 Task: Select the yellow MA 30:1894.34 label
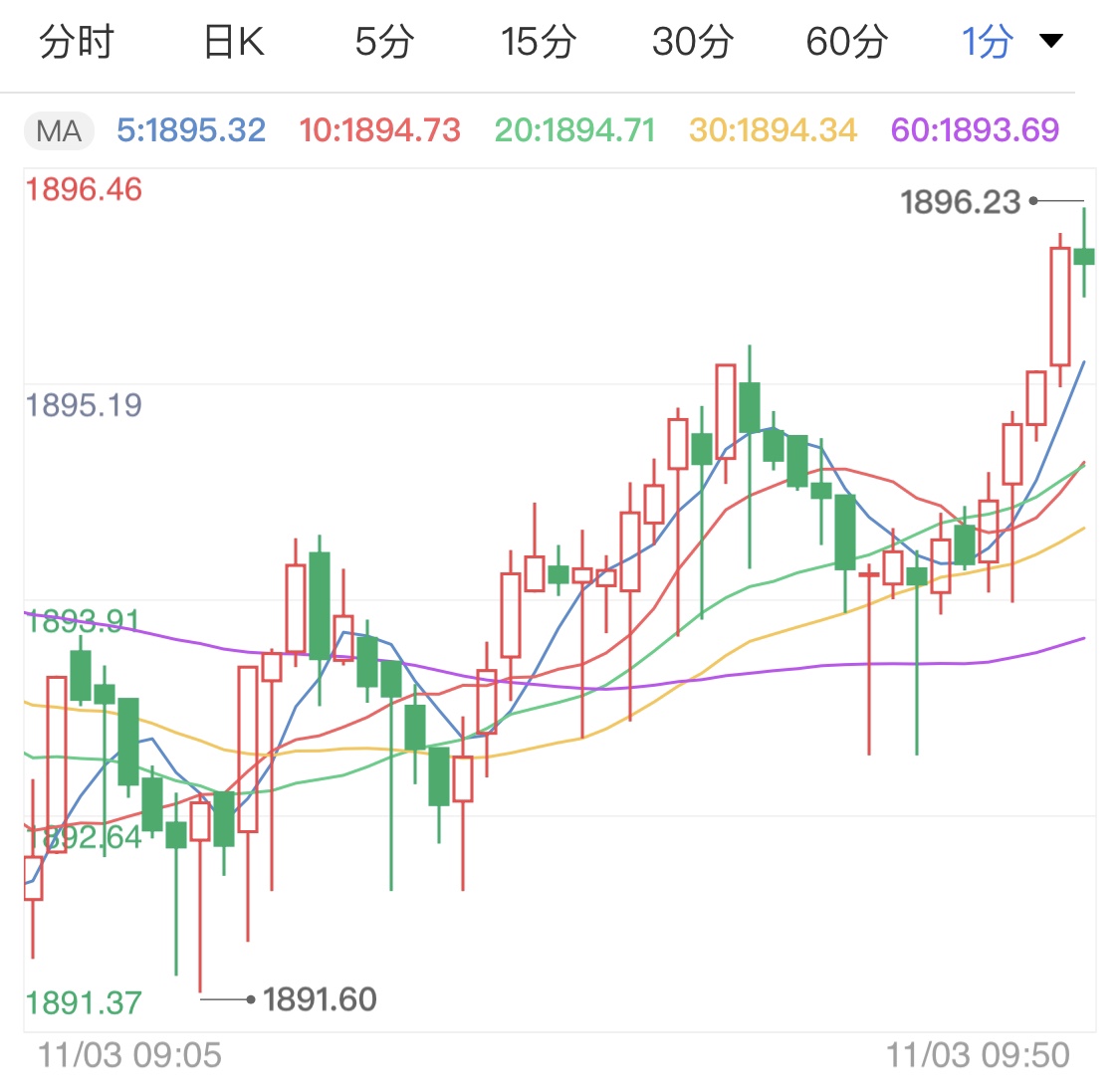tap(773, 130)
